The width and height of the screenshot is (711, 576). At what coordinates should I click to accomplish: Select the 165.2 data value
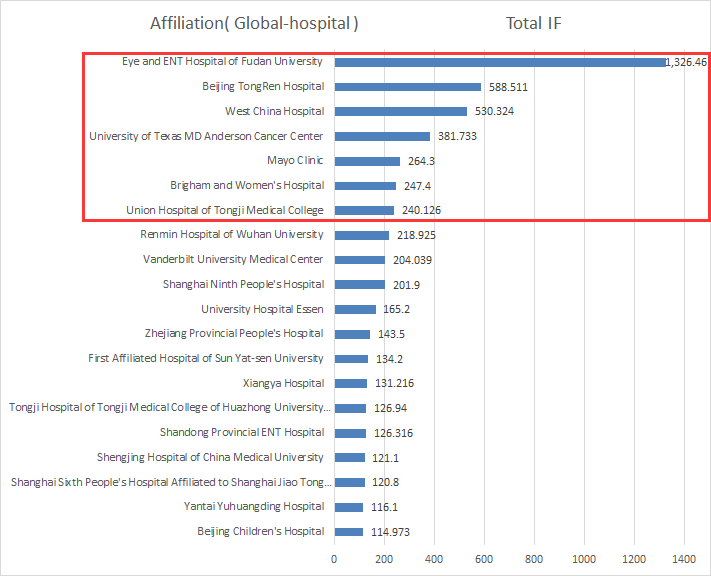[x=396, y=309]
